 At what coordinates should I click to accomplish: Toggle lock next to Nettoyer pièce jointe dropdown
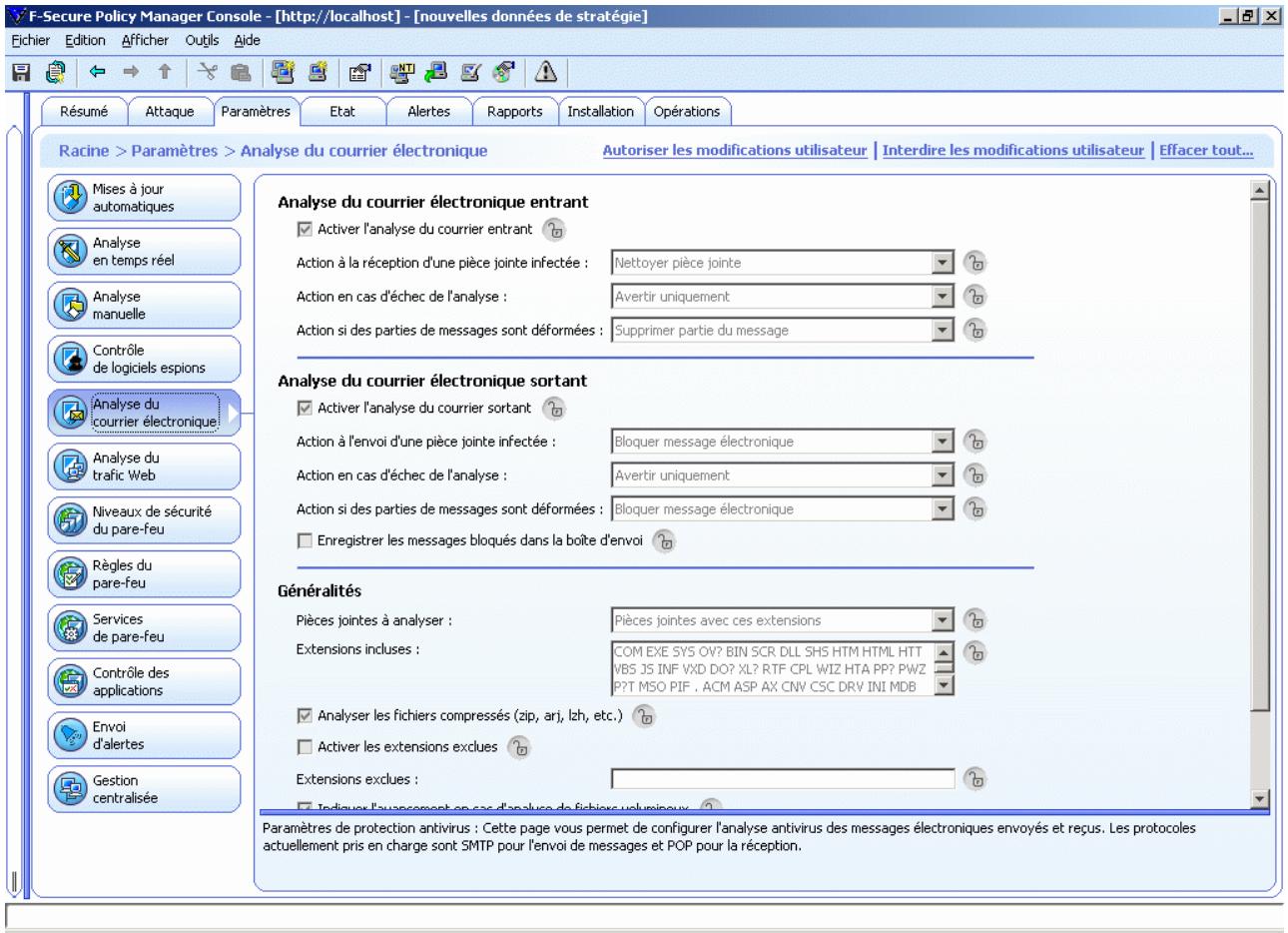point(974,264)
